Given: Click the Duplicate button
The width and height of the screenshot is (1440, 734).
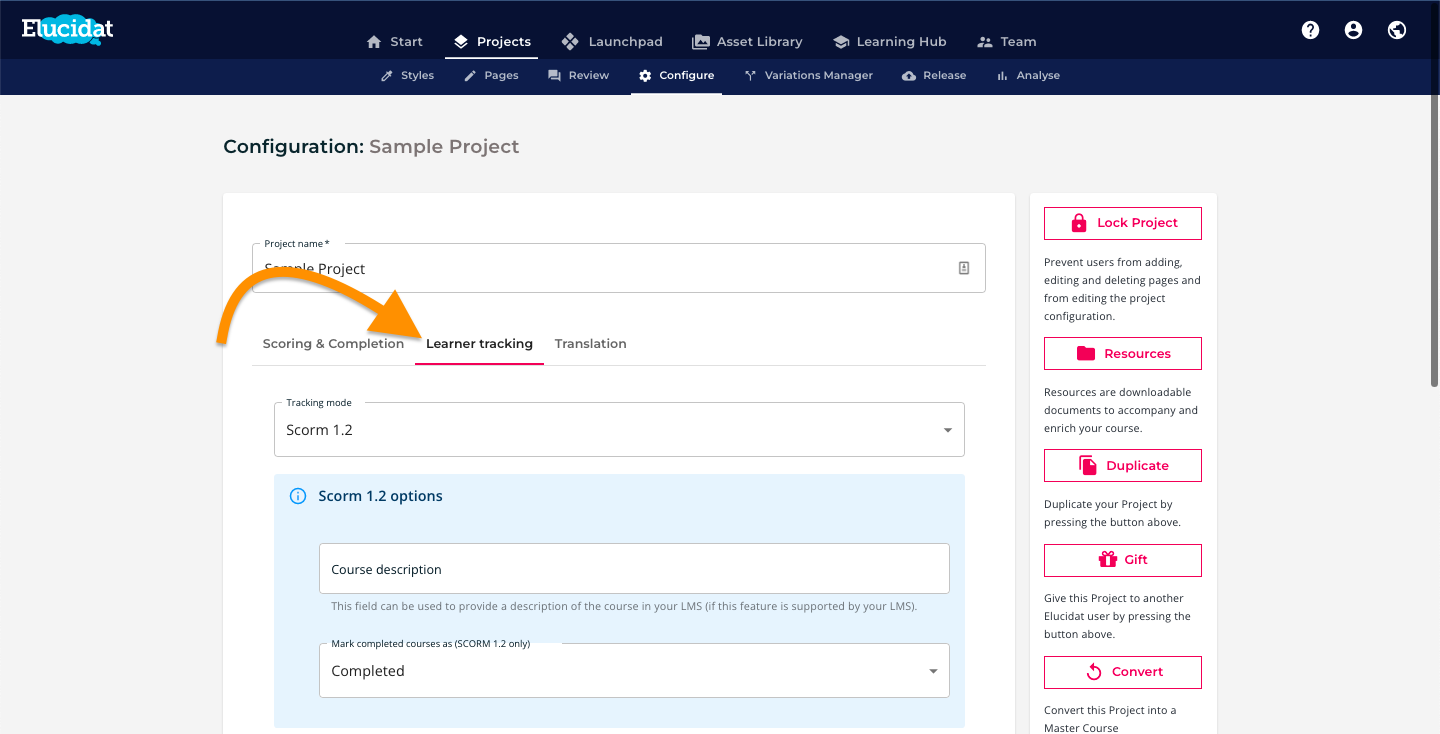Looking at the screenshot, I should click(1123, 466).
